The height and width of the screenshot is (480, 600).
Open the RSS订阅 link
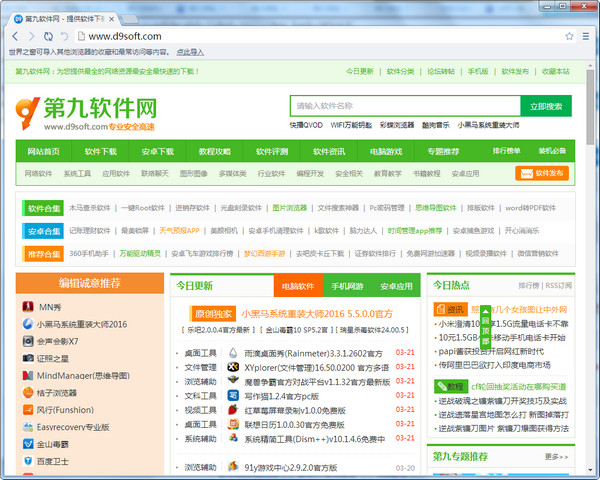click(558, 285)
